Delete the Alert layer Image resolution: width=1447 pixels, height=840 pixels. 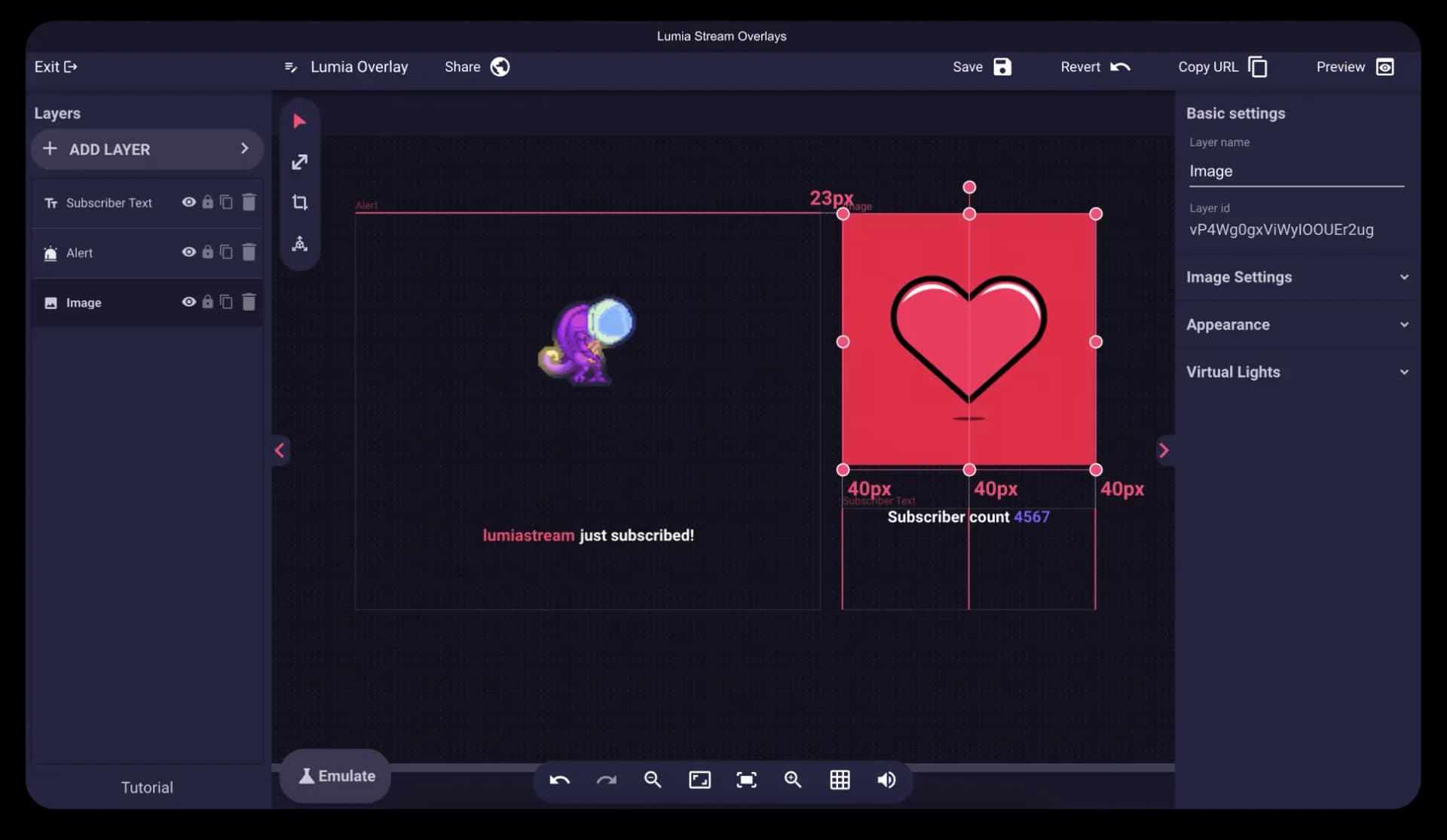pyautogui.click(x=249, y=252)
